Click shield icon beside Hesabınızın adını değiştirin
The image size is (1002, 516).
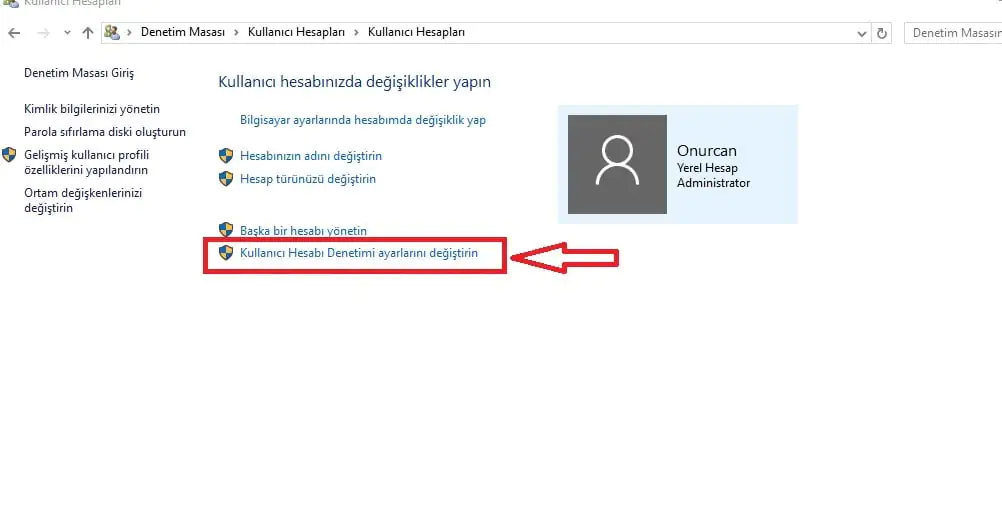coord(226,155)
